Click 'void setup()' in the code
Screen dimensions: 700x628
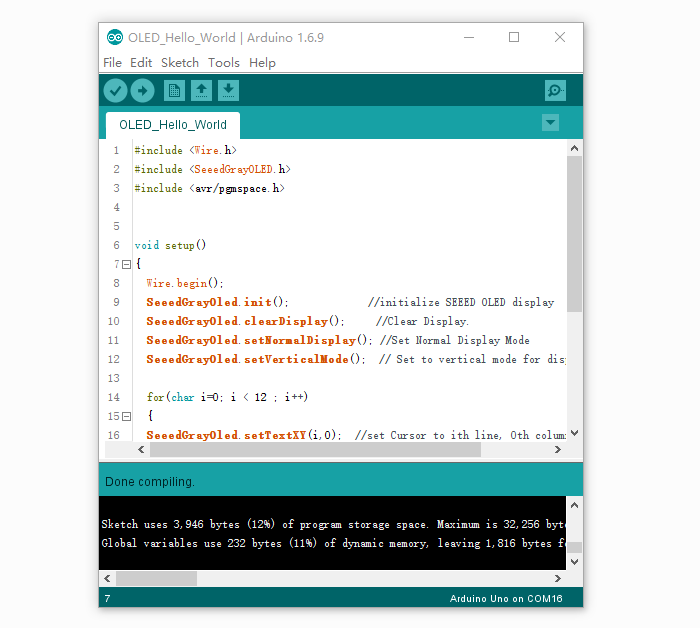pos(170,245)
